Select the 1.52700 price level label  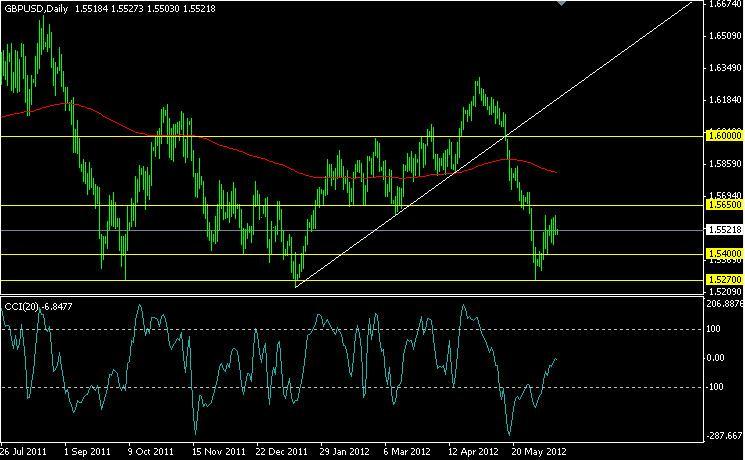(x=725, y=279)
